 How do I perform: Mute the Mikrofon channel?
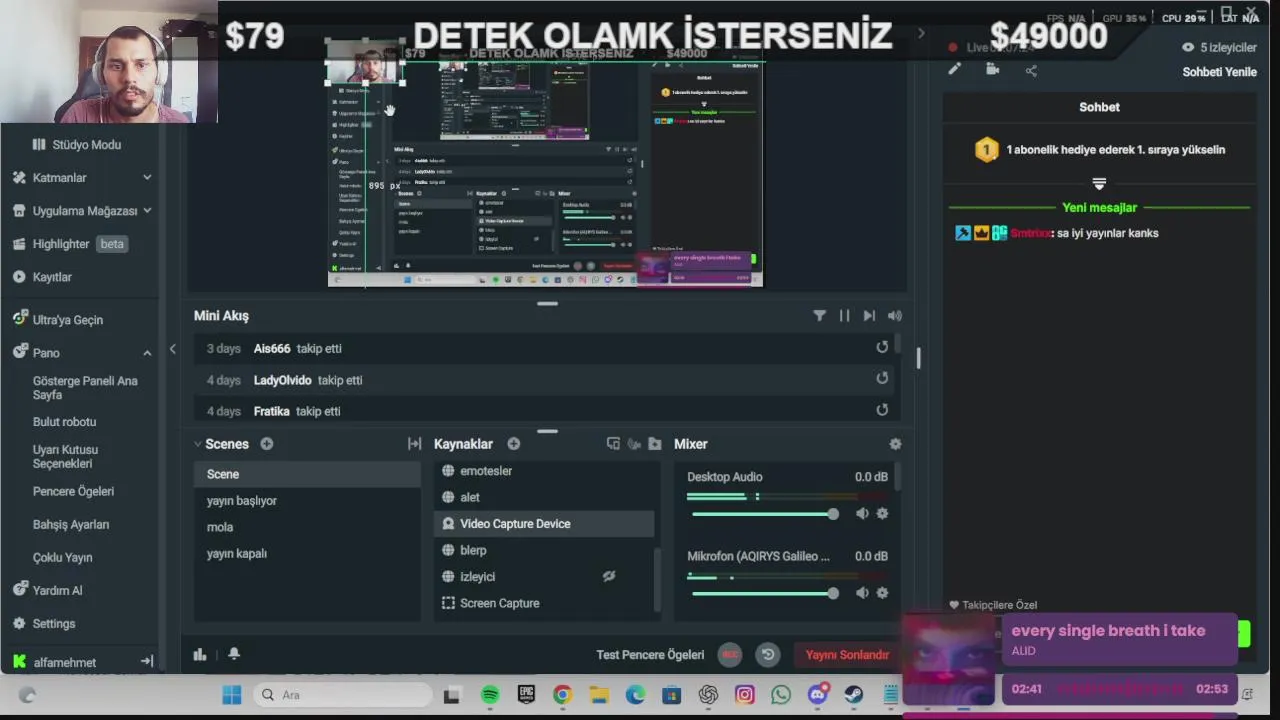862,593
